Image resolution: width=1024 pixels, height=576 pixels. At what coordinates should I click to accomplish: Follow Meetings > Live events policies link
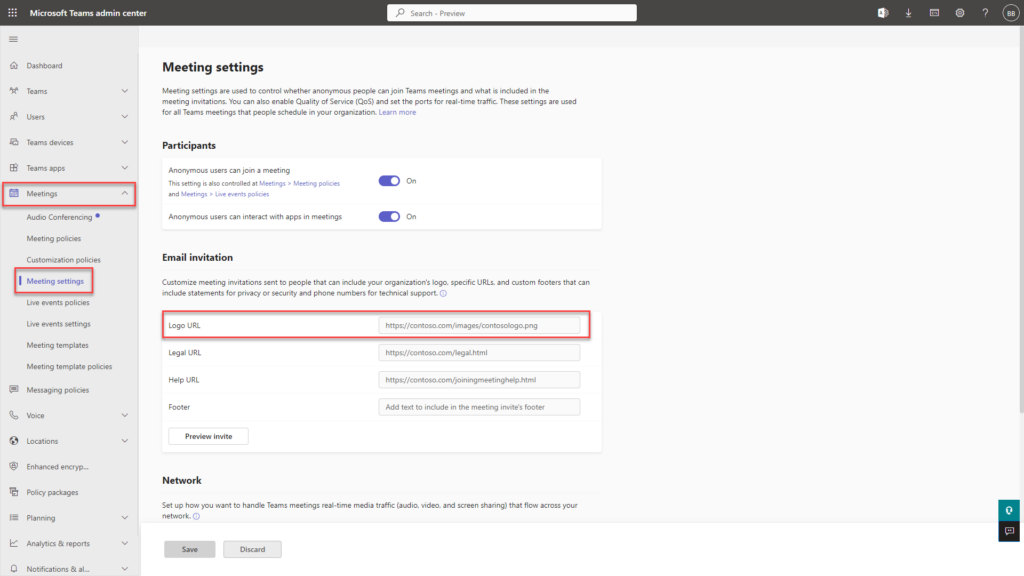coord(225,194)
